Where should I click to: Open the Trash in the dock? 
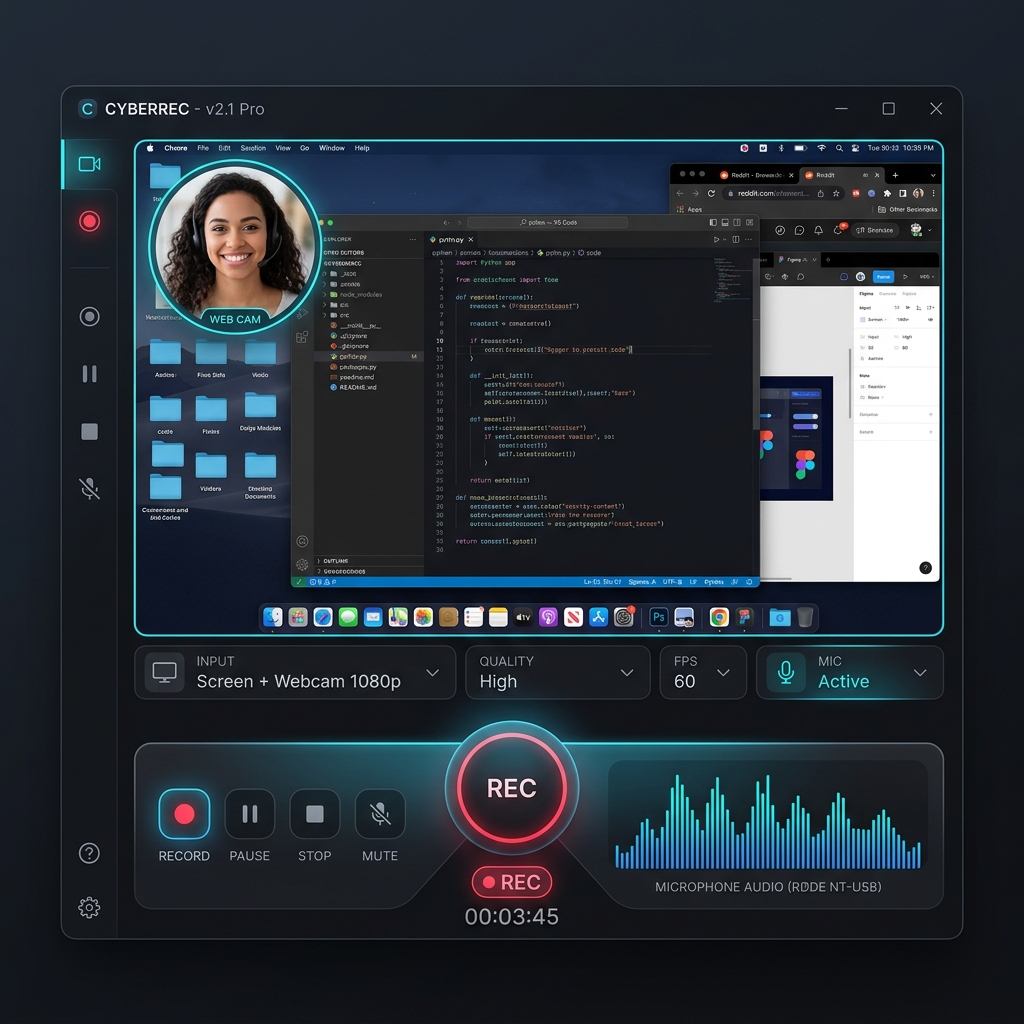tap(805, 617)
